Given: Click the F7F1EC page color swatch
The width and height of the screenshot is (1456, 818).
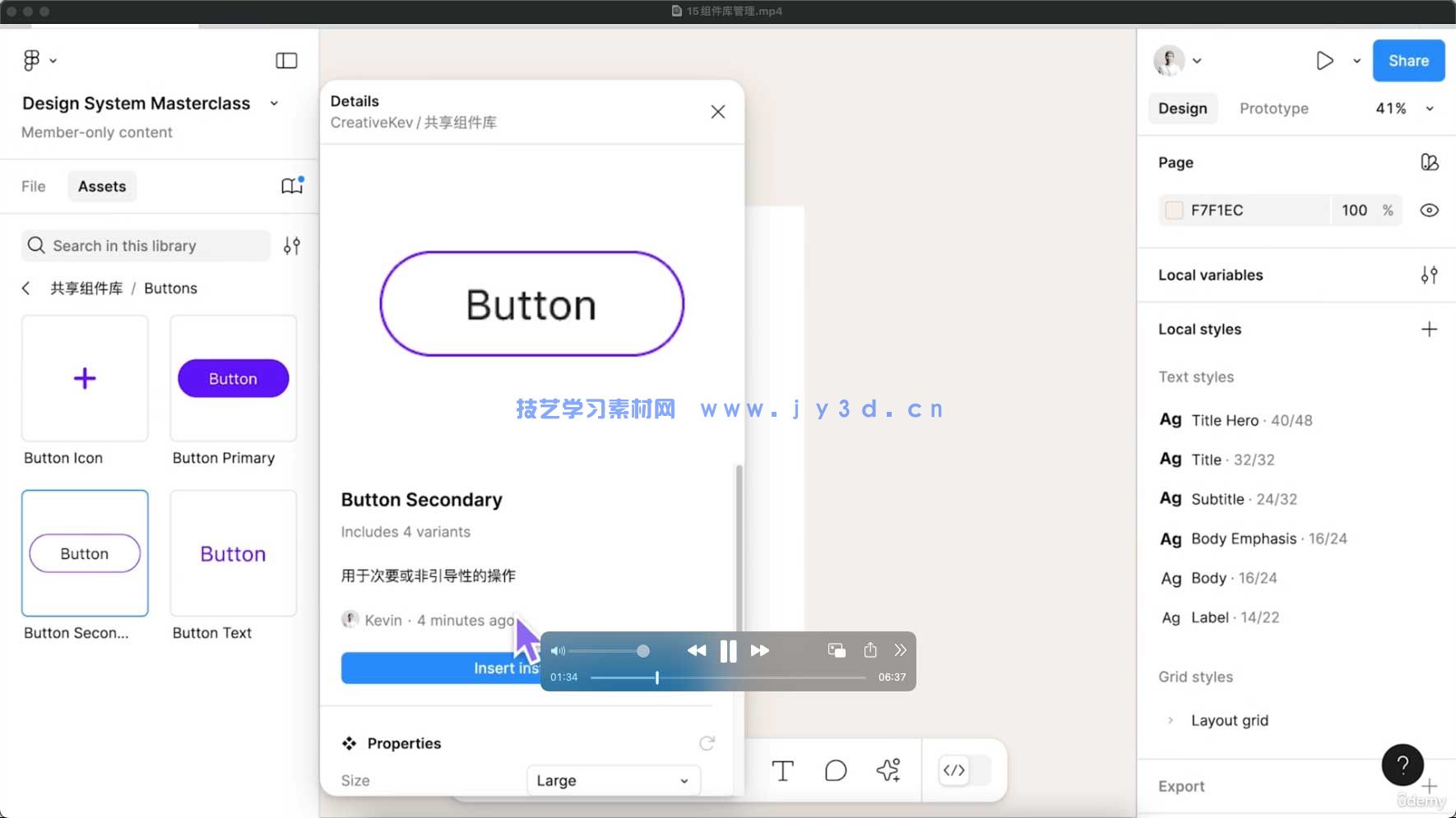Looking at the screenshot, I should (1174, 210).
